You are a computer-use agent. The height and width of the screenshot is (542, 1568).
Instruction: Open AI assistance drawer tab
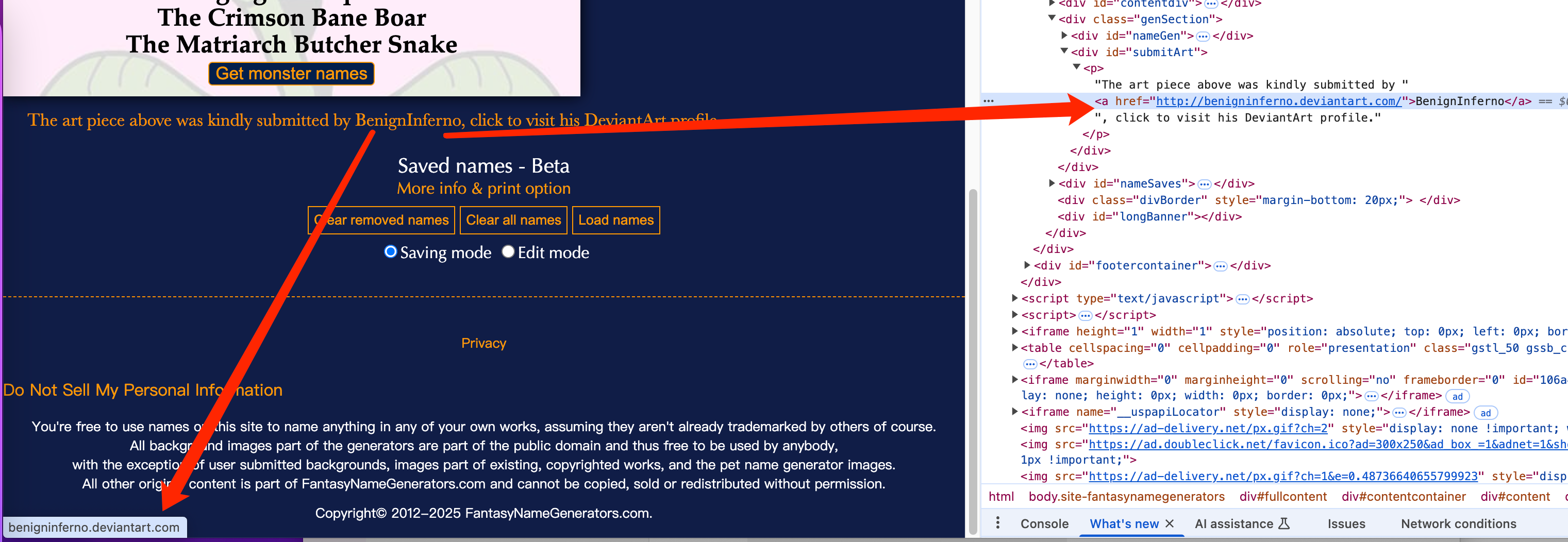[1242, 524]
